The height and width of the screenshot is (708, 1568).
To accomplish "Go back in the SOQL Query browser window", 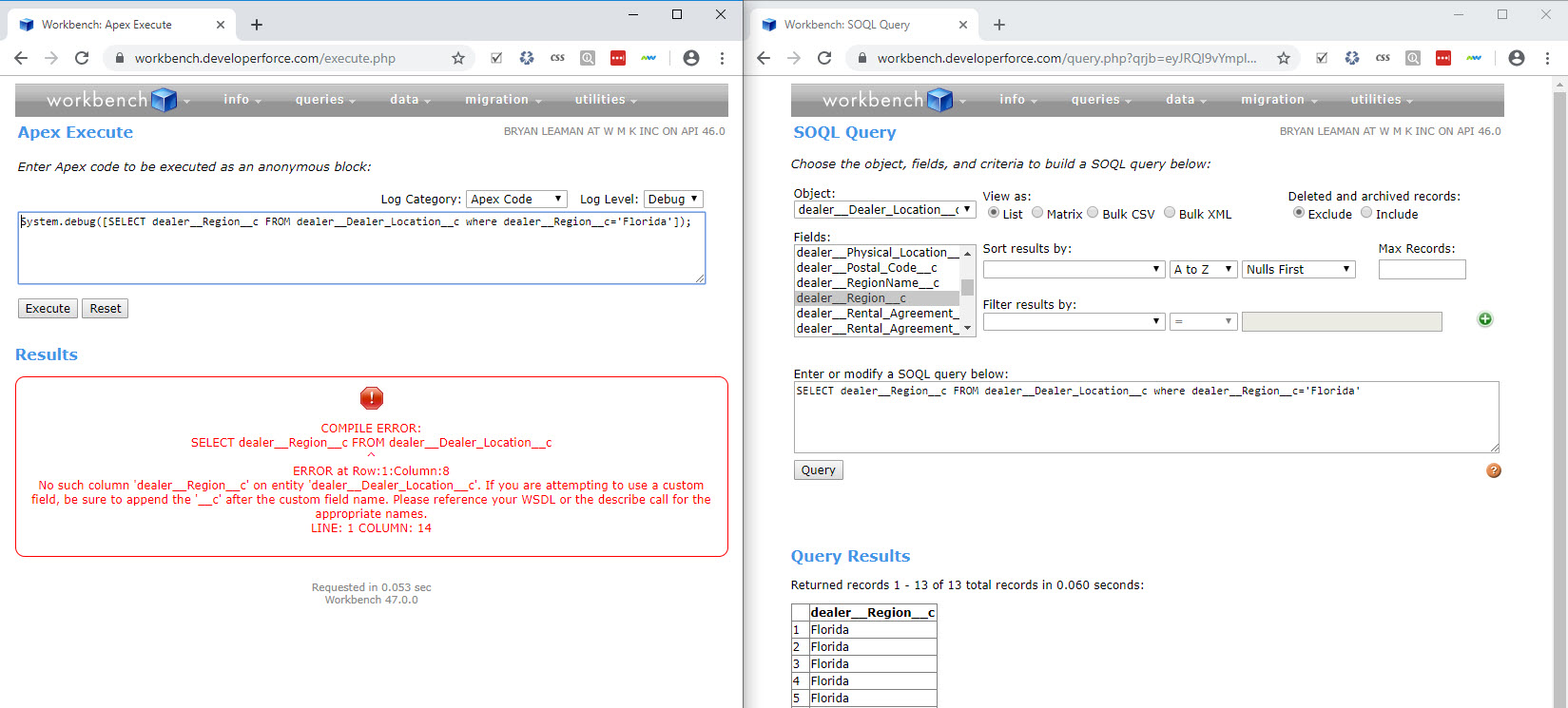I will point(764,58).
